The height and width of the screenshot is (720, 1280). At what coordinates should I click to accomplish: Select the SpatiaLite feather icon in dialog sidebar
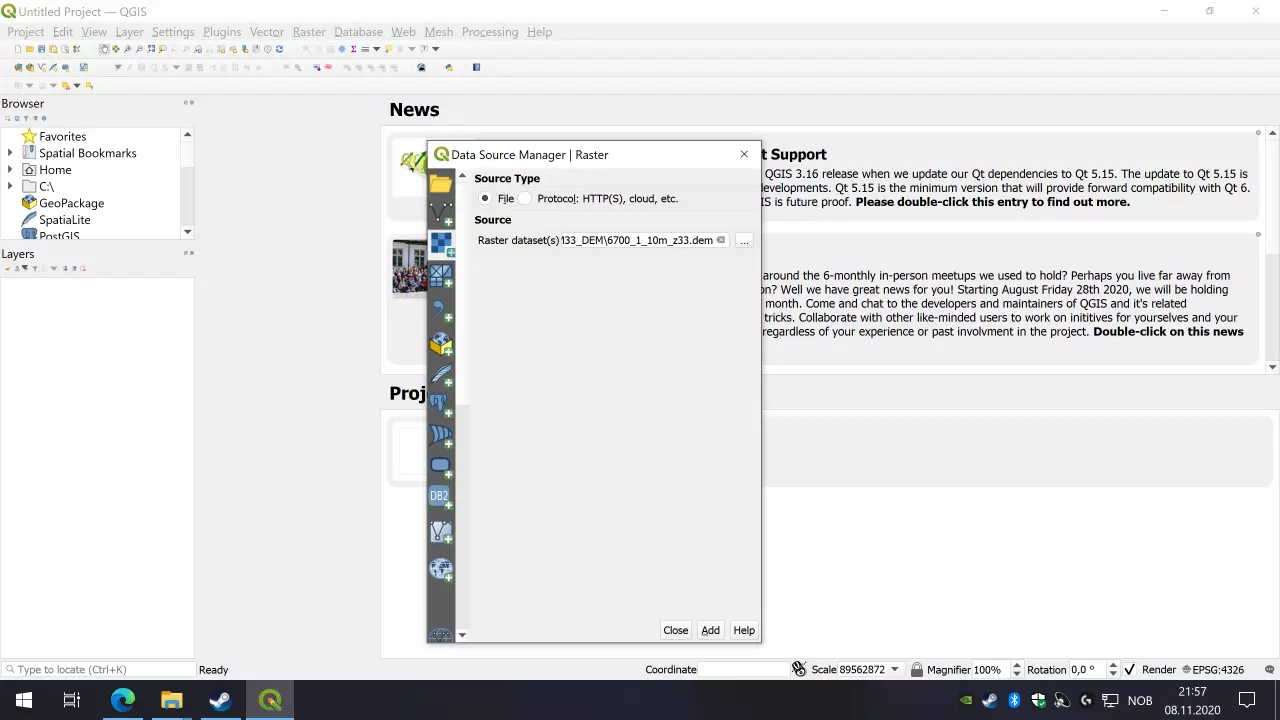point(441,375)
